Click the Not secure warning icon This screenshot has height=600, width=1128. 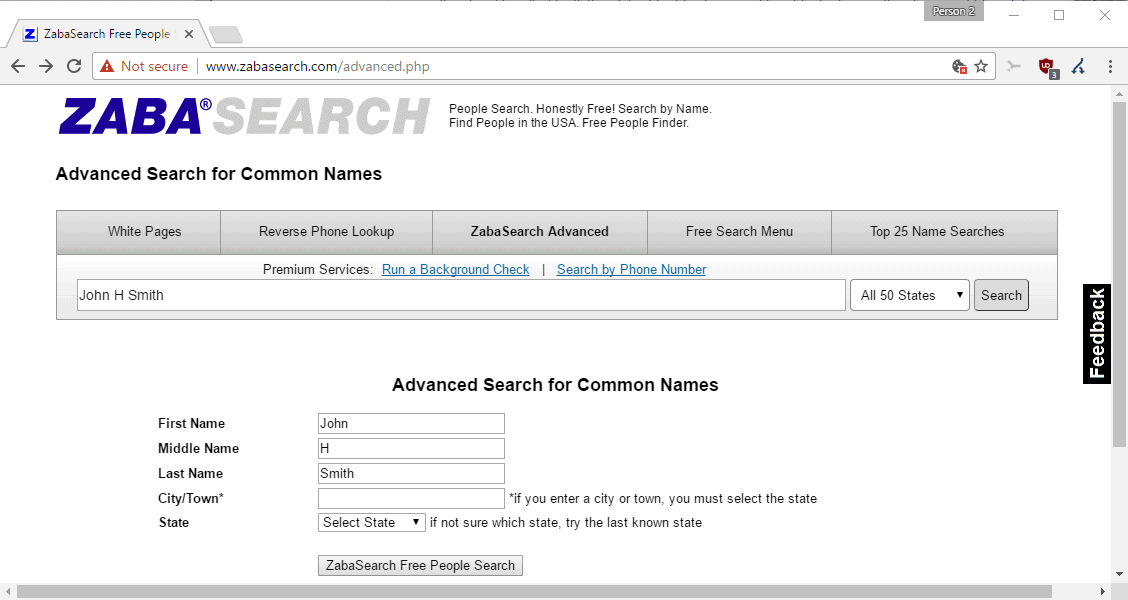point(107,66)
